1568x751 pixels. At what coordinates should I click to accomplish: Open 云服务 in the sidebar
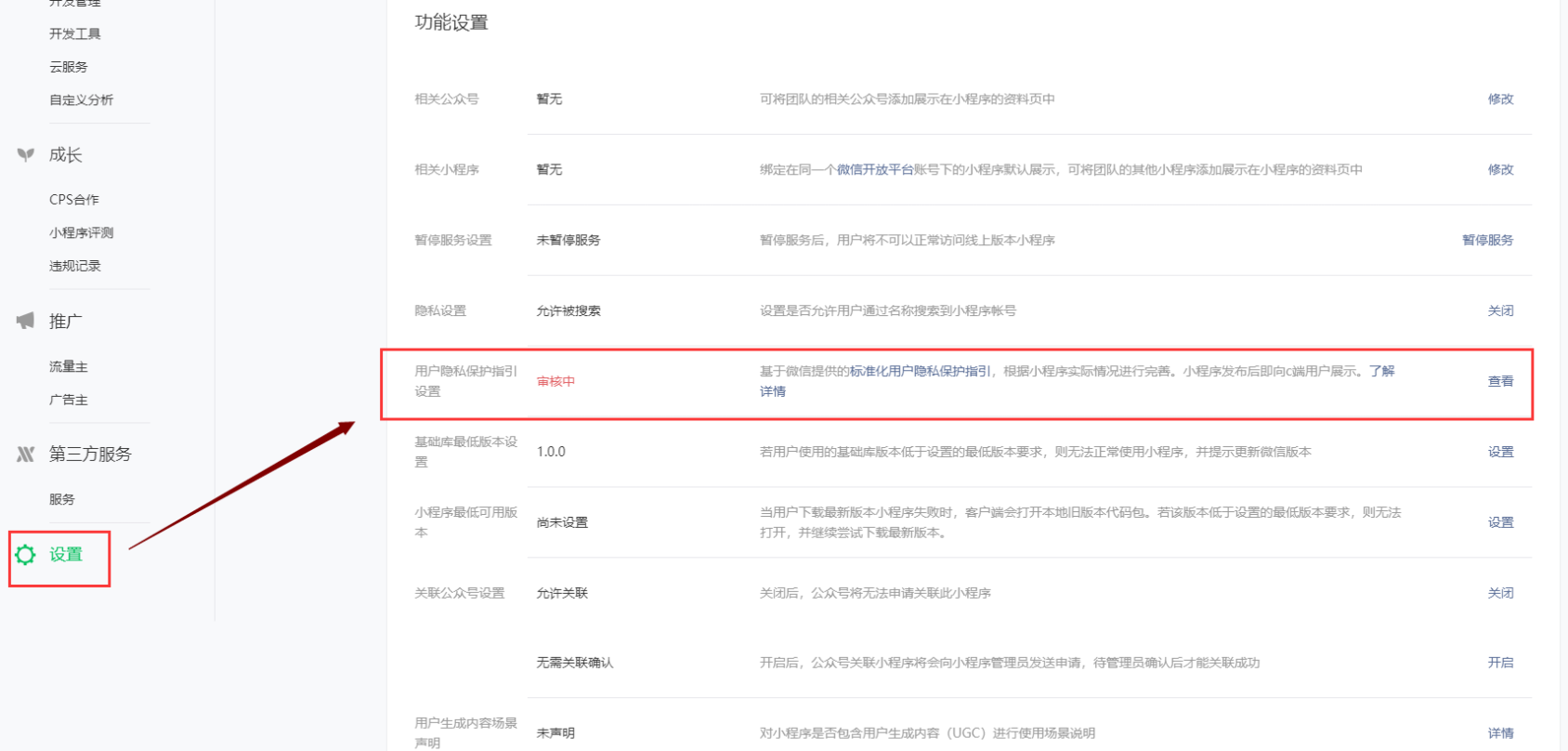69,67
